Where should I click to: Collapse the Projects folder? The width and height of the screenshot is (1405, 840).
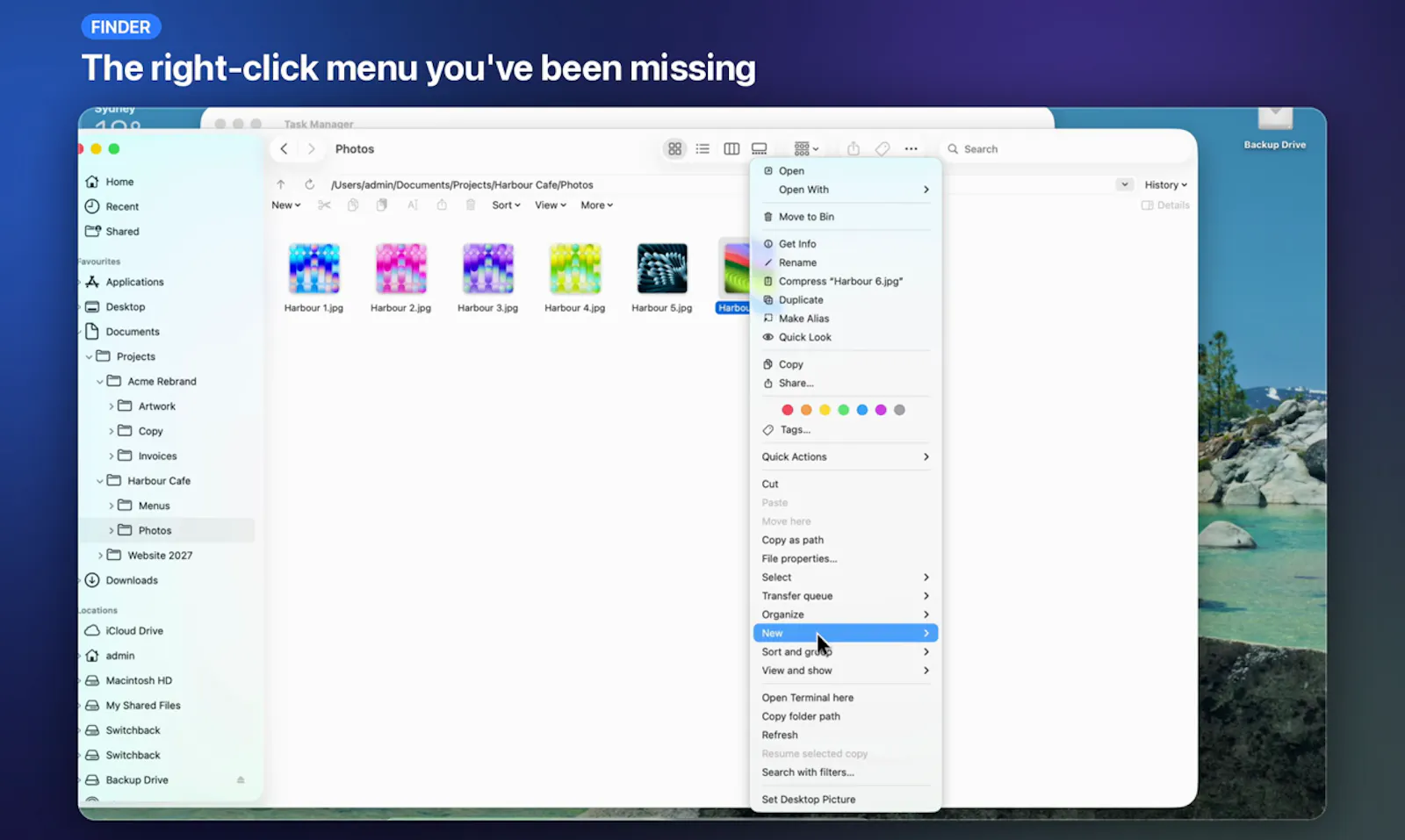coord(90,357)
